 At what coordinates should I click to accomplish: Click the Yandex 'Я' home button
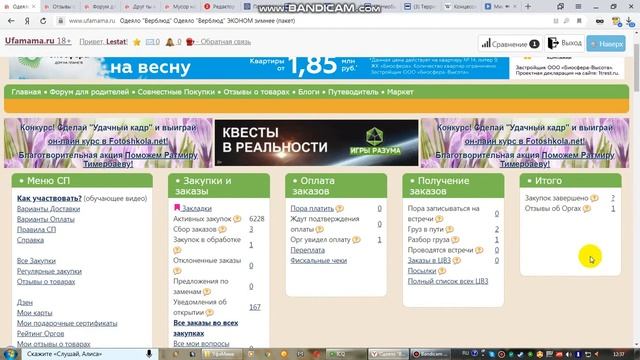27,21
